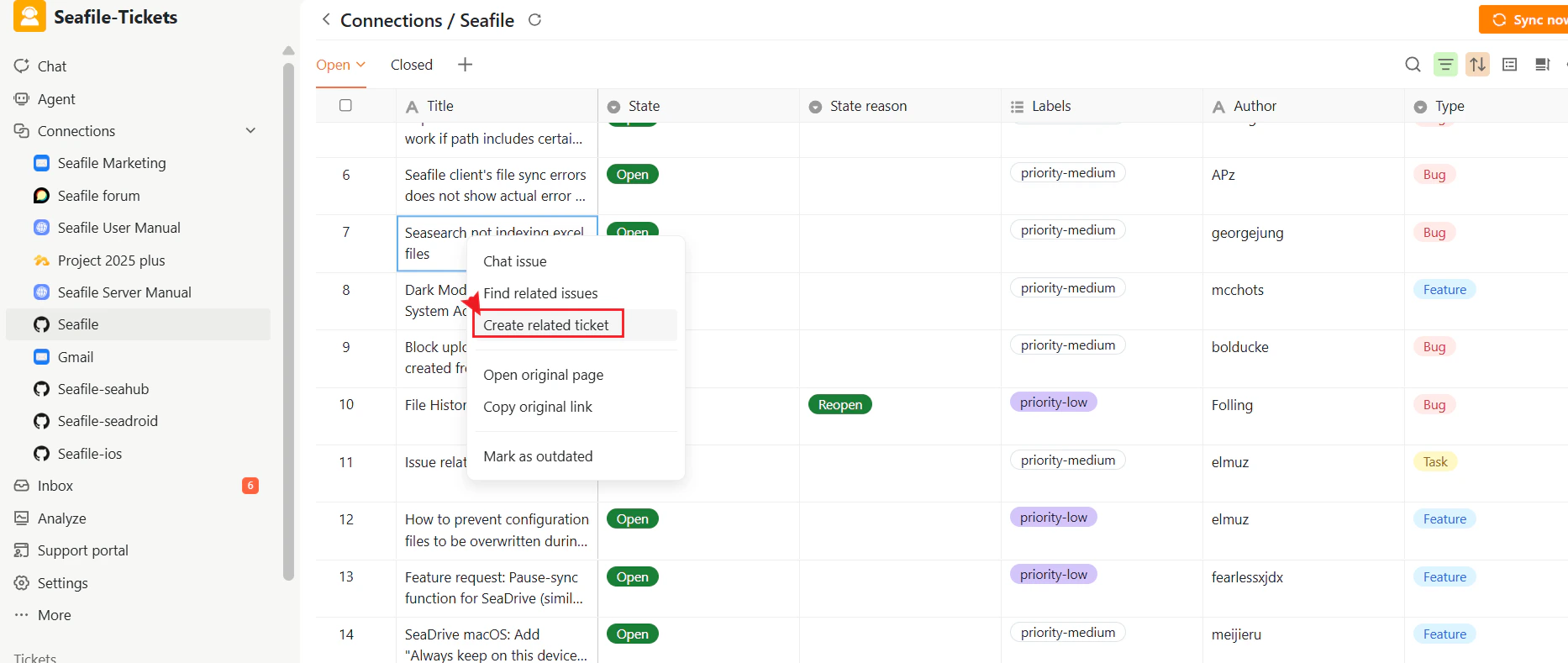Screen dimensions: 1568x663
Task: Open the search tool
Action: 1413,65
